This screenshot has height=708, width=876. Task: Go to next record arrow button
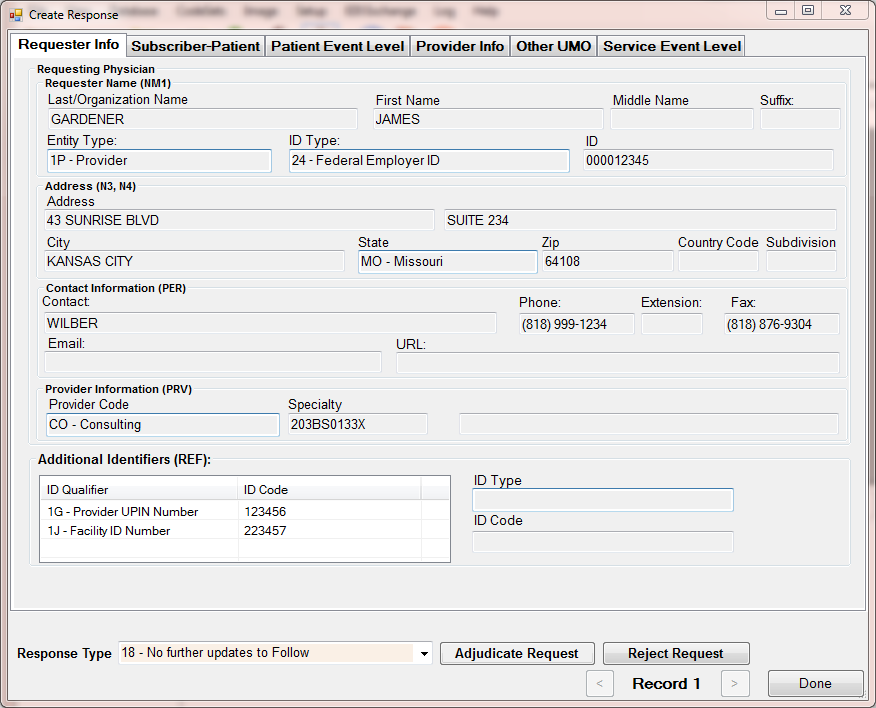(734, 684)
